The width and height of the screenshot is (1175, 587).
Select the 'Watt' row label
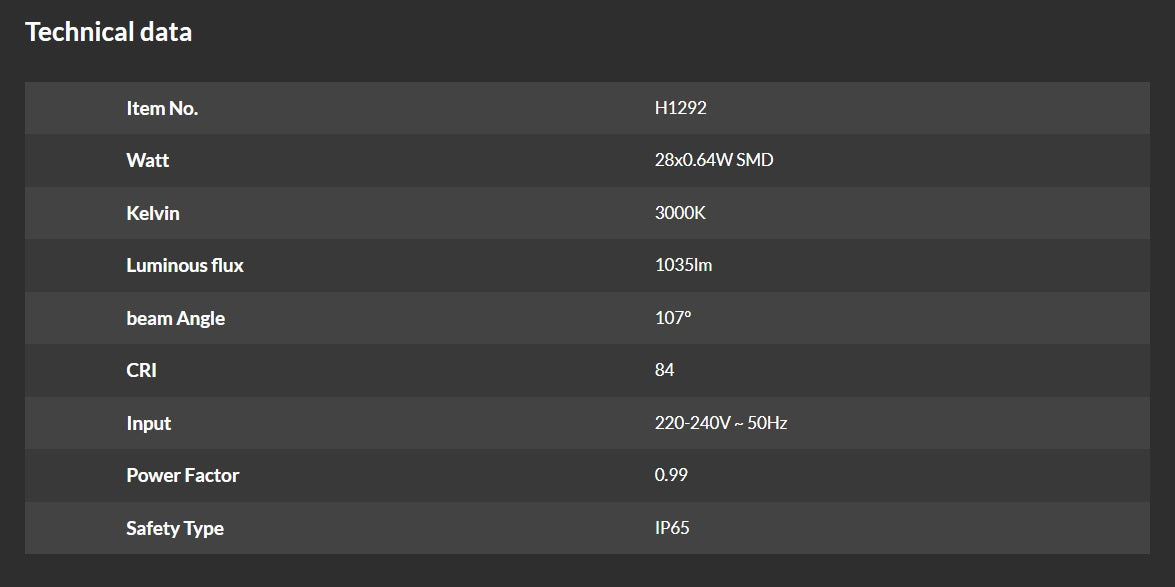[x=148, y=160]
